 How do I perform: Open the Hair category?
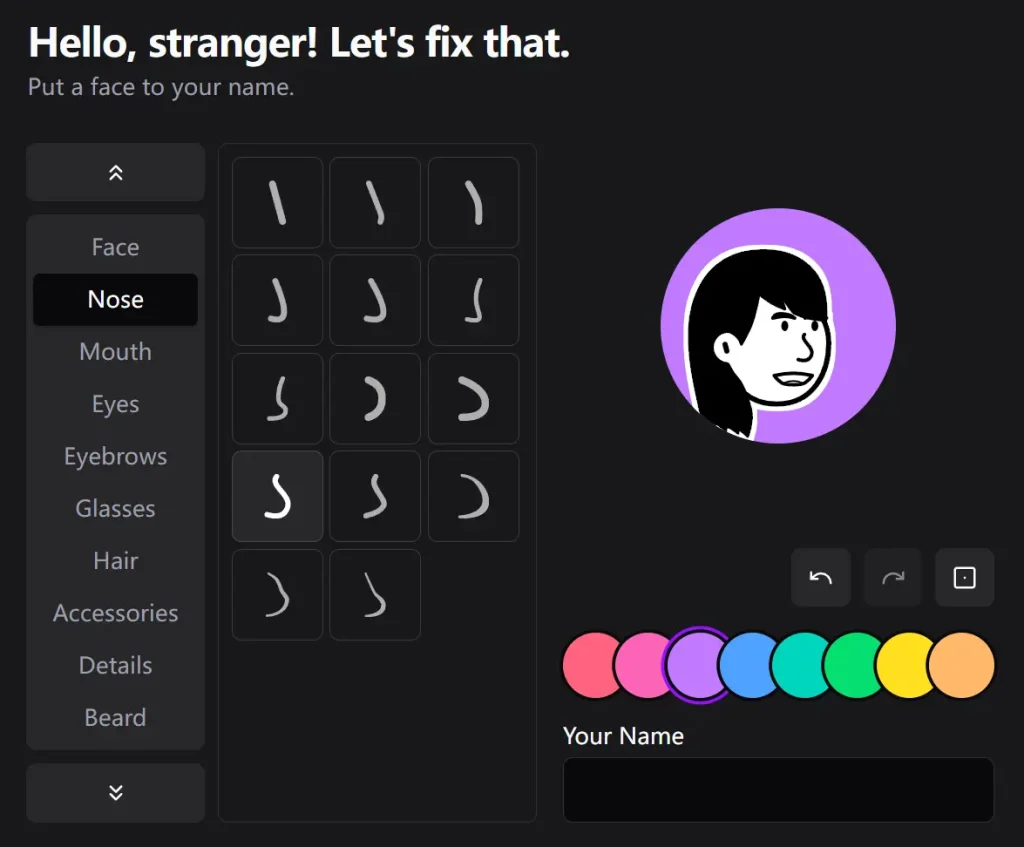pyautogui.click(x=115, y=560)
